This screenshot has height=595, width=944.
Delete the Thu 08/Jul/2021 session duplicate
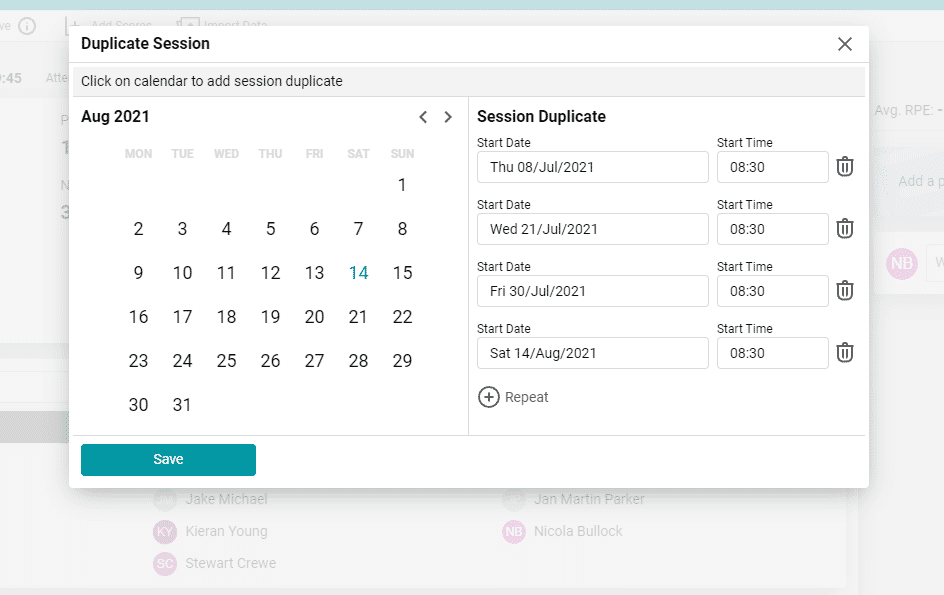coord(845,167)
